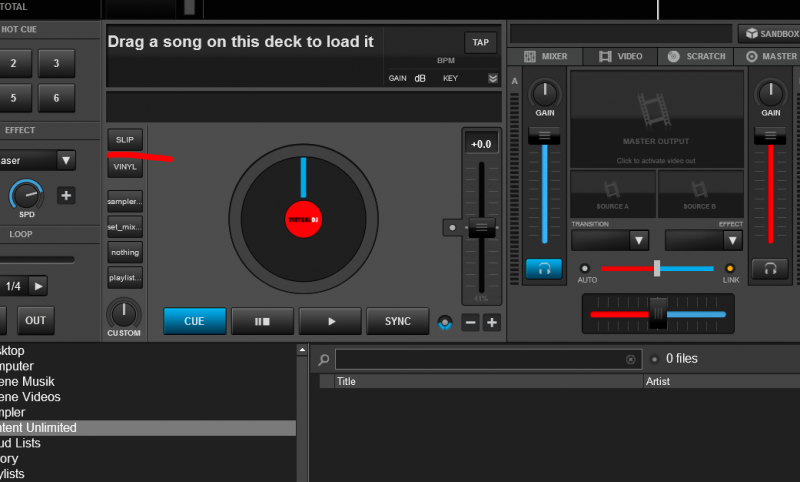Toggle the SANDBOX button
800x482 pixels.
click(770, 34)
